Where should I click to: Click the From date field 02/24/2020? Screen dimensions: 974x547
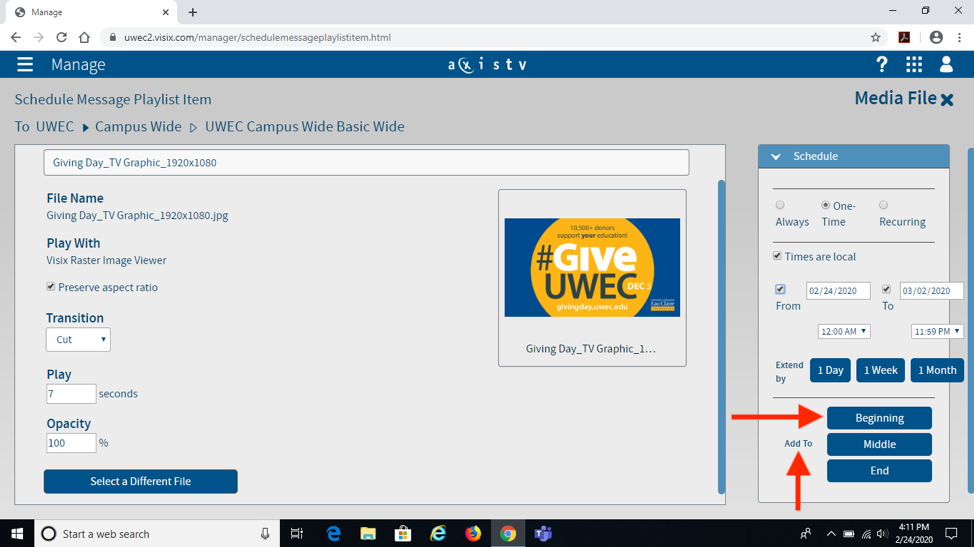click(x=838, y=291)
